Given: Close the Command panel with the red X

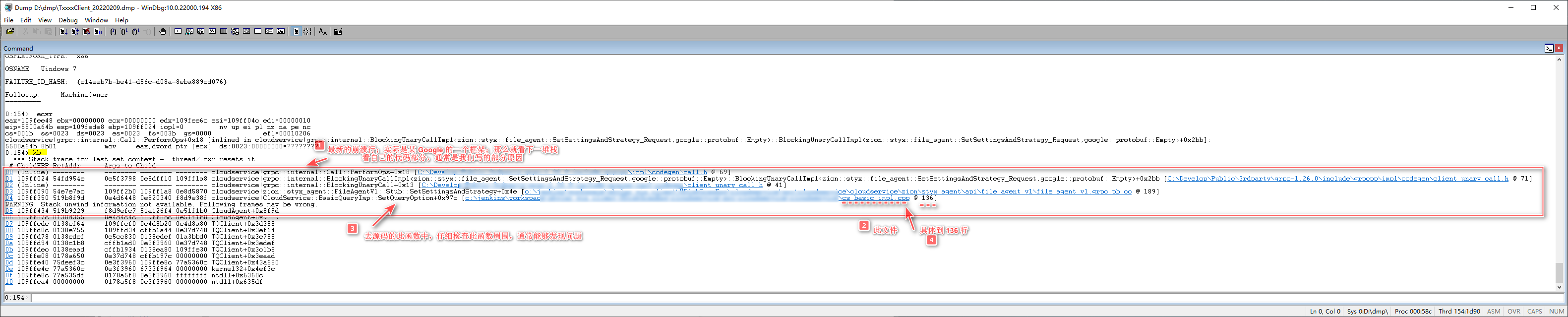Looking at the screenshot, I should point(1558,48).
